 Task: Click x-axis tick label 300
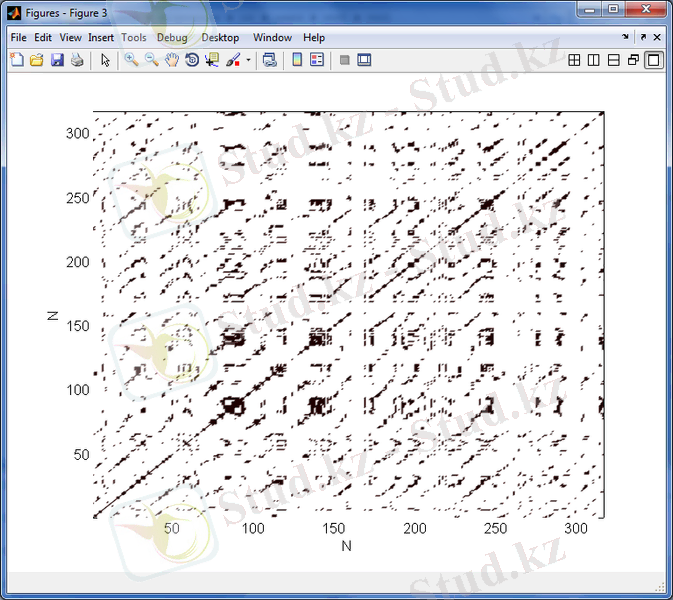576,528
